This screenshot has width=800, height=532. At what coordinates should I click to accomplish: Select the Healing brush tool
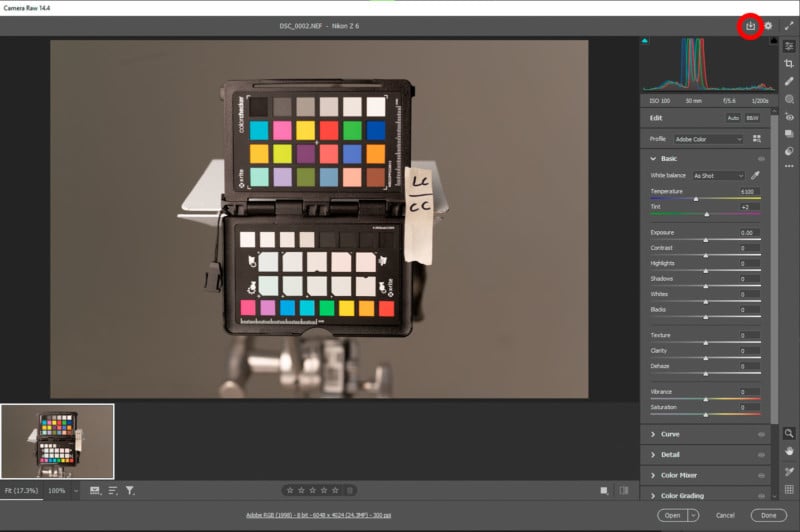click(x=789, y=81)
